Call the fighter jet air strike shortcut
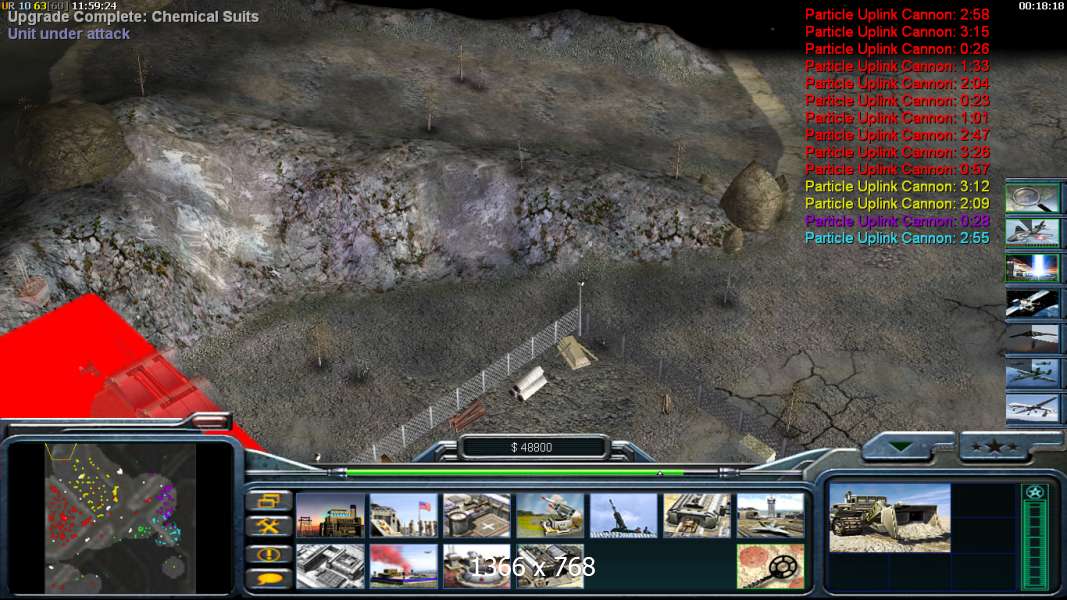Viewport: 1067px width, 600px height. [x=1032, y=233]
